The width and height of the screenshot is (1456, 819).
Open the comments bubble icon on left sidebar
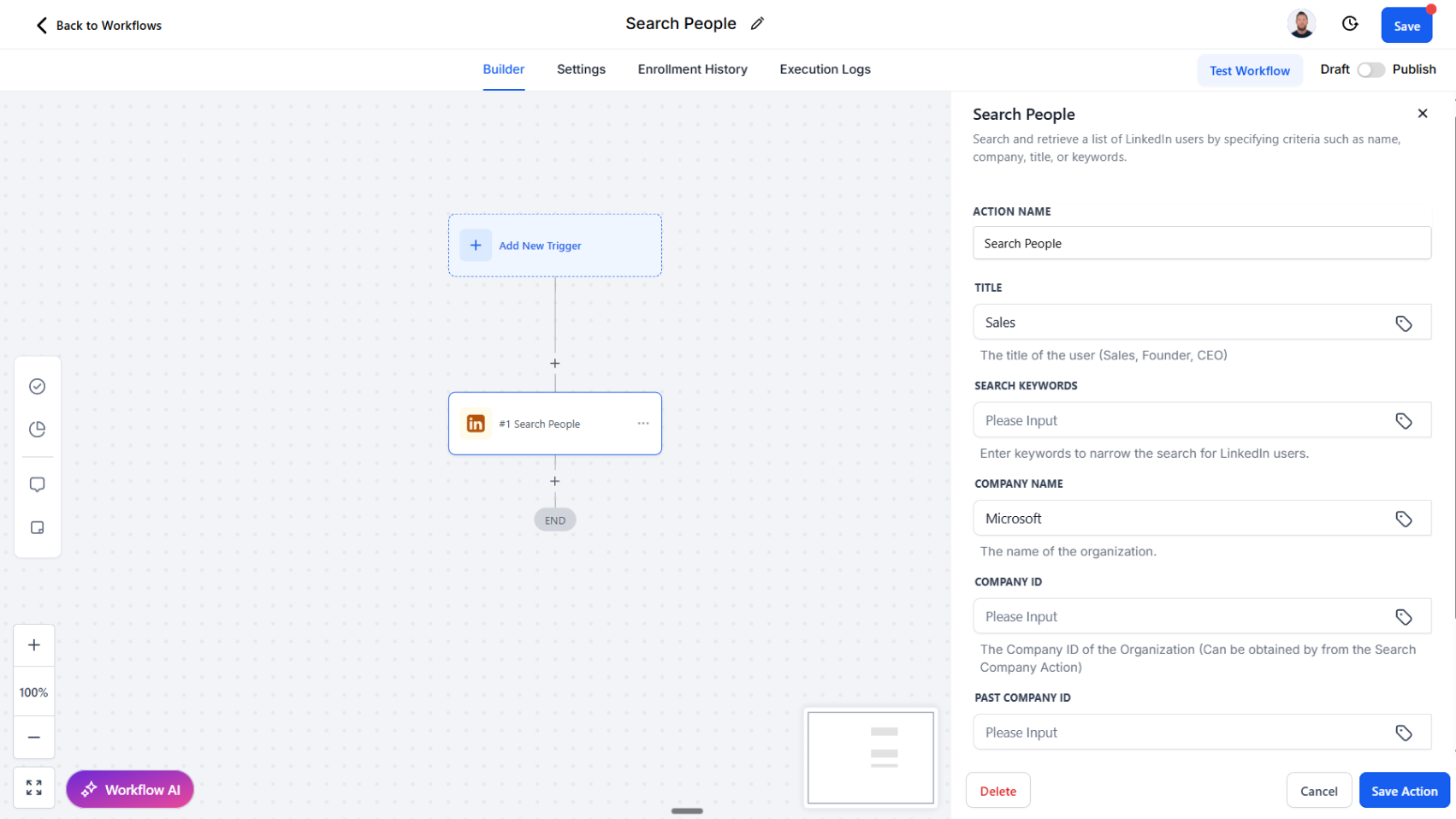37,484
